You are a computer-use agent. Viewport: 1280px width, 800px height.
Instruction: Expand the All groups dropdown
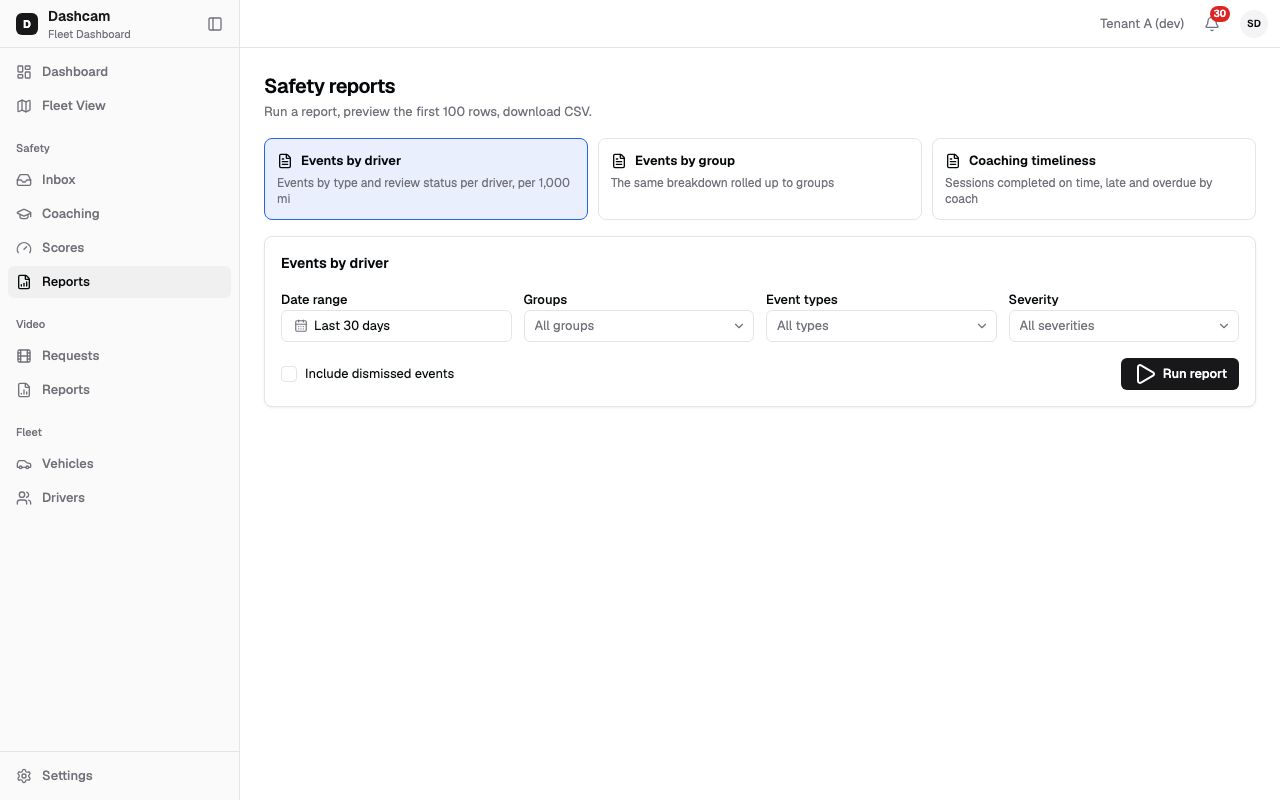[x=638, y=326]
